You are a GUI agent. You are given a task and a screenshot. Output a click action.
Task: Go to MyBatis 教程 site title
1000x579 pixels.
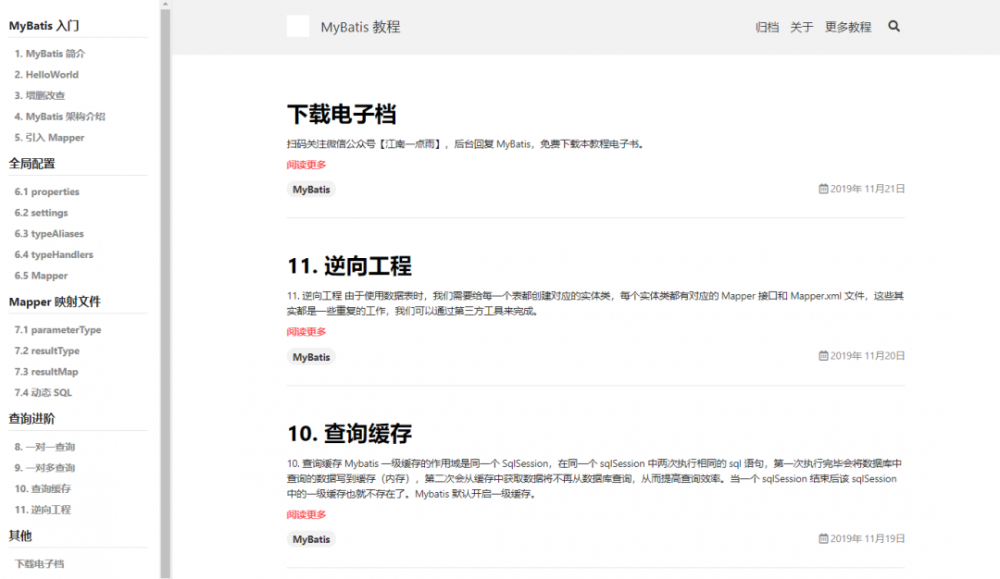click(360, 27)
